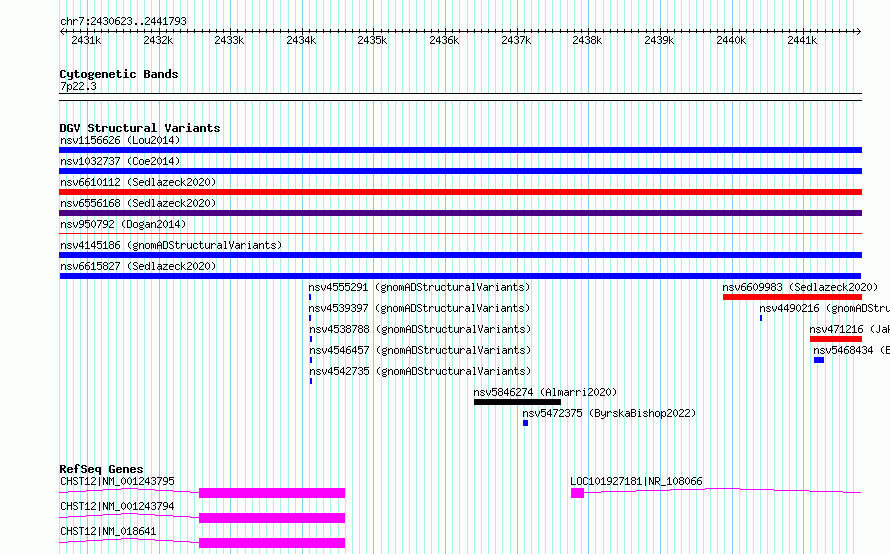890x554 pixels.
Task: Click the 2440k ruler position
Action: 731,40
